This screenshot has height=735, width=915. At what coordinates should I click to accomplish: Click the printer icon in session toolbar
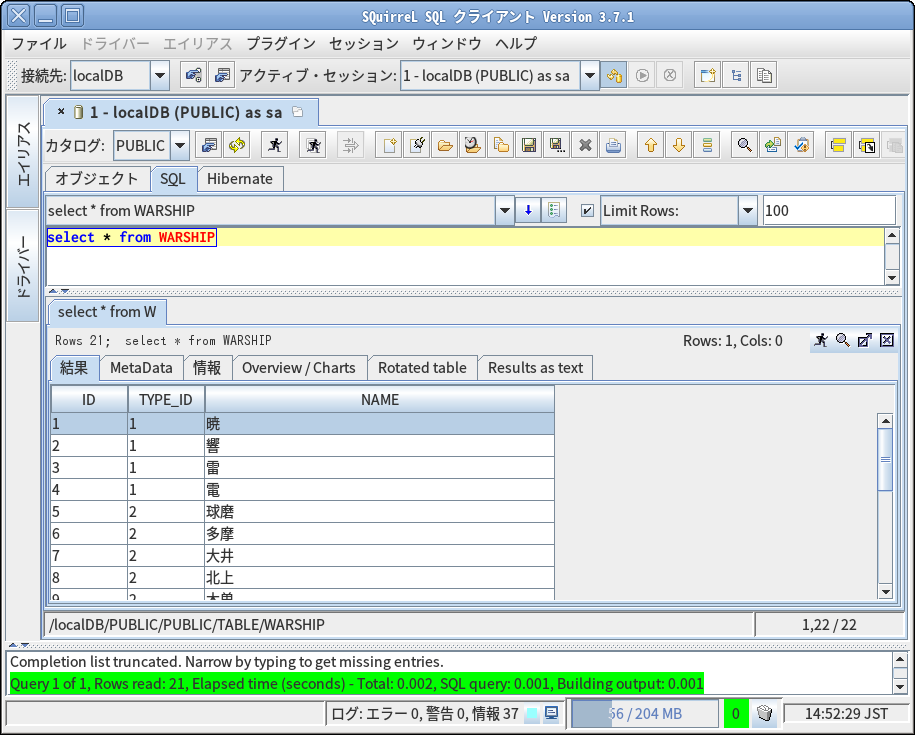(x=613, y=145)
